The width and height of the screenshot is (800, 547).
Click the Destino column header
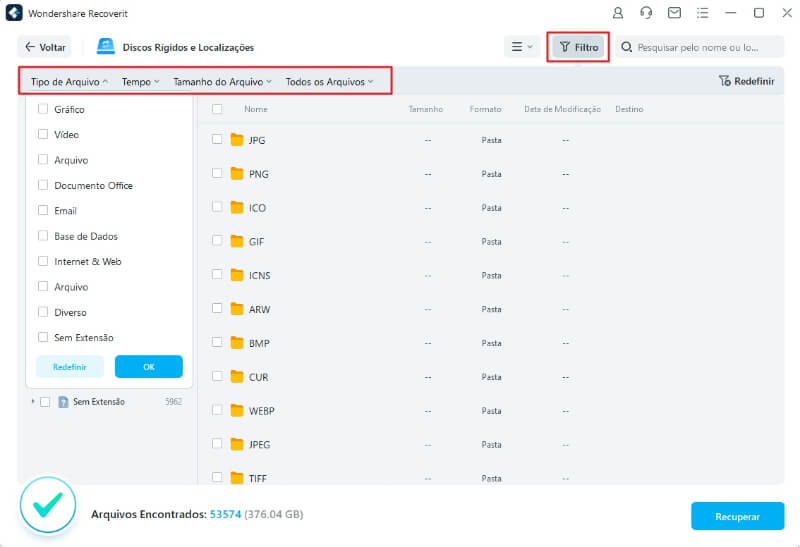pyautogui.click(x=629, y=109)
